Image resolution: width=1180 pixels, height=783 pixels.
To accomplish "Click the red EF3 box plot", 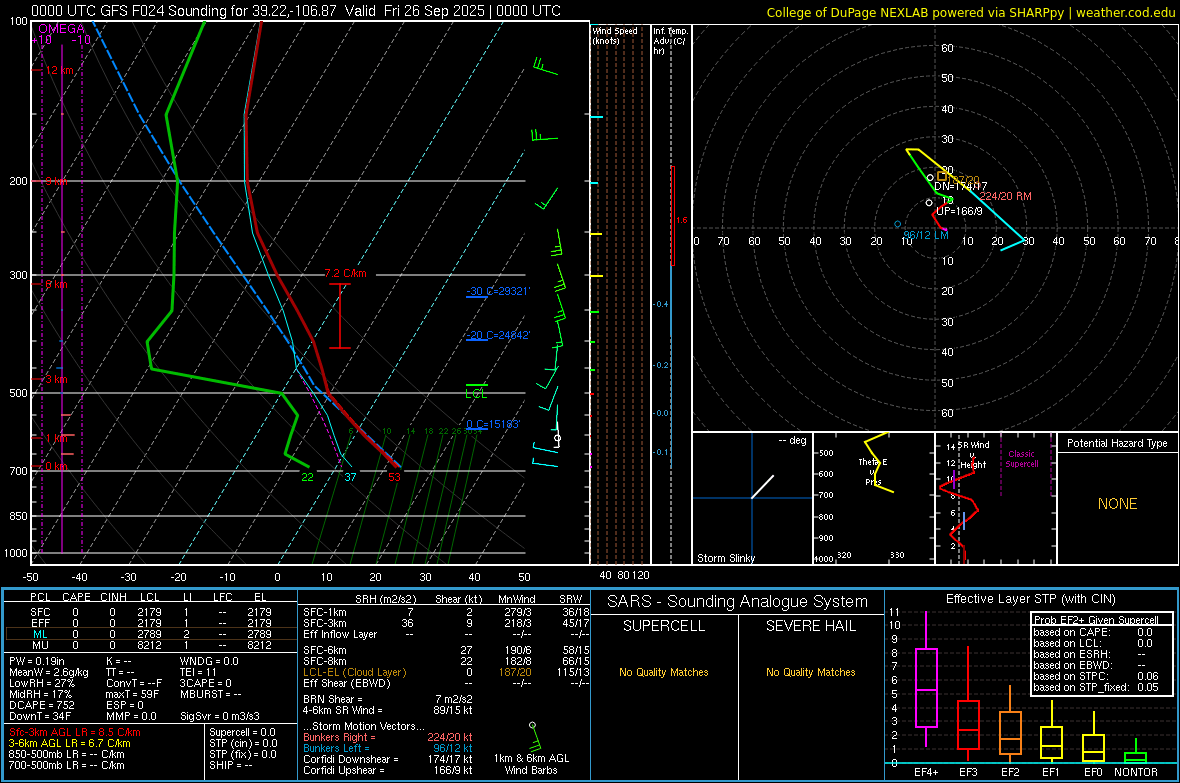I will [968, 704].
